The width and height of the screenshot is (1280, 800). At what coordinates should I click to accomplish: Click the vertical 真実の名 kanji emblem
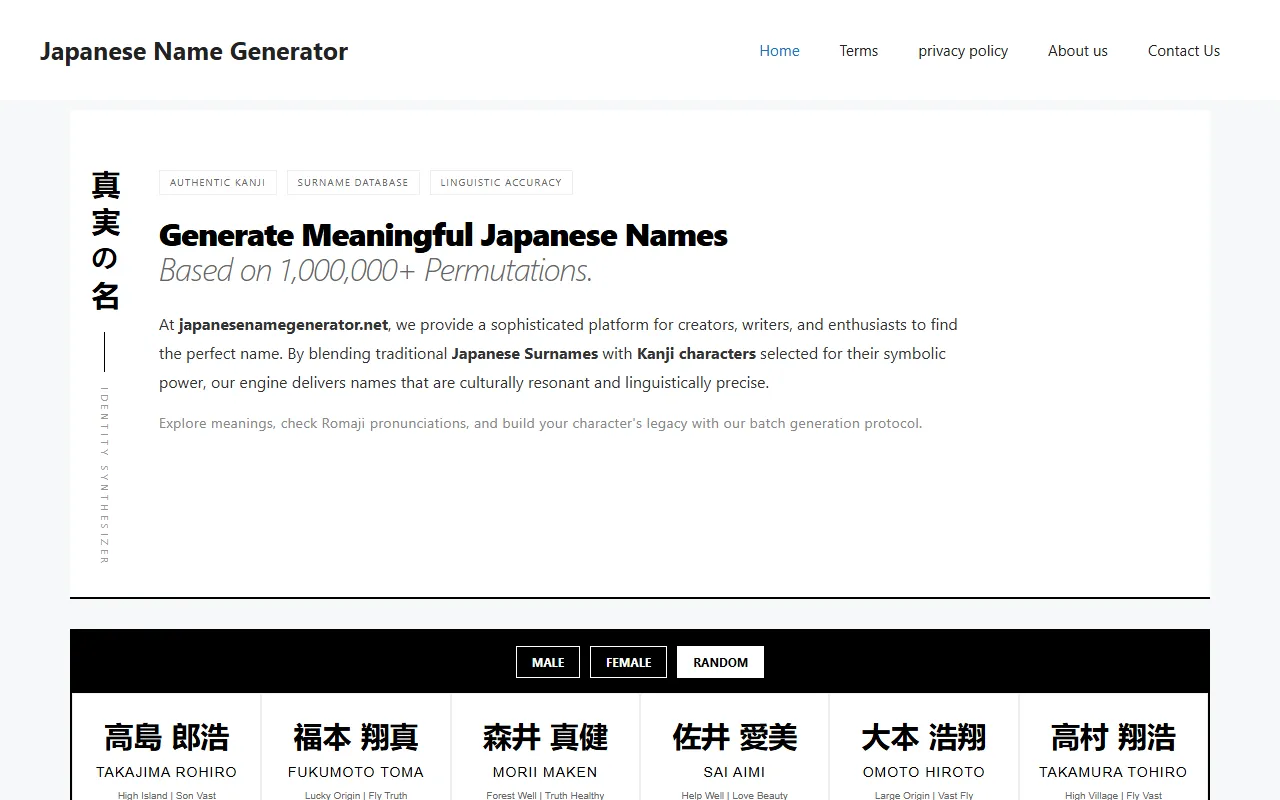(105, 240)
